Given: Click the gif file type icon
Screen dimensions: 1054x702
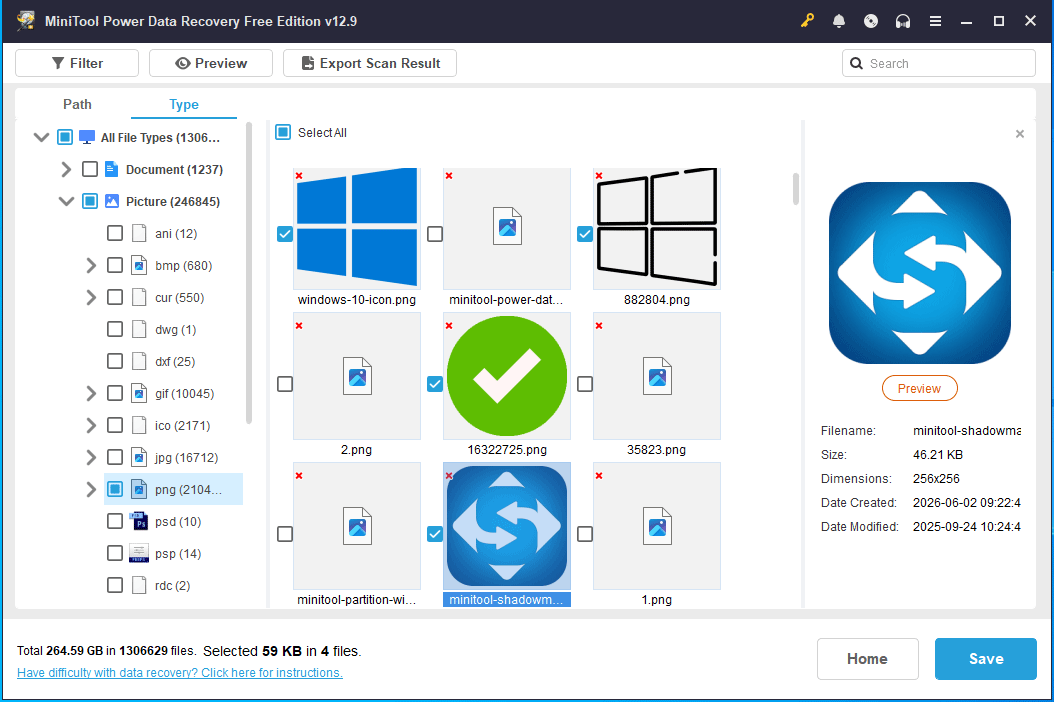Looking at the screenshot, I should point(138,393).
